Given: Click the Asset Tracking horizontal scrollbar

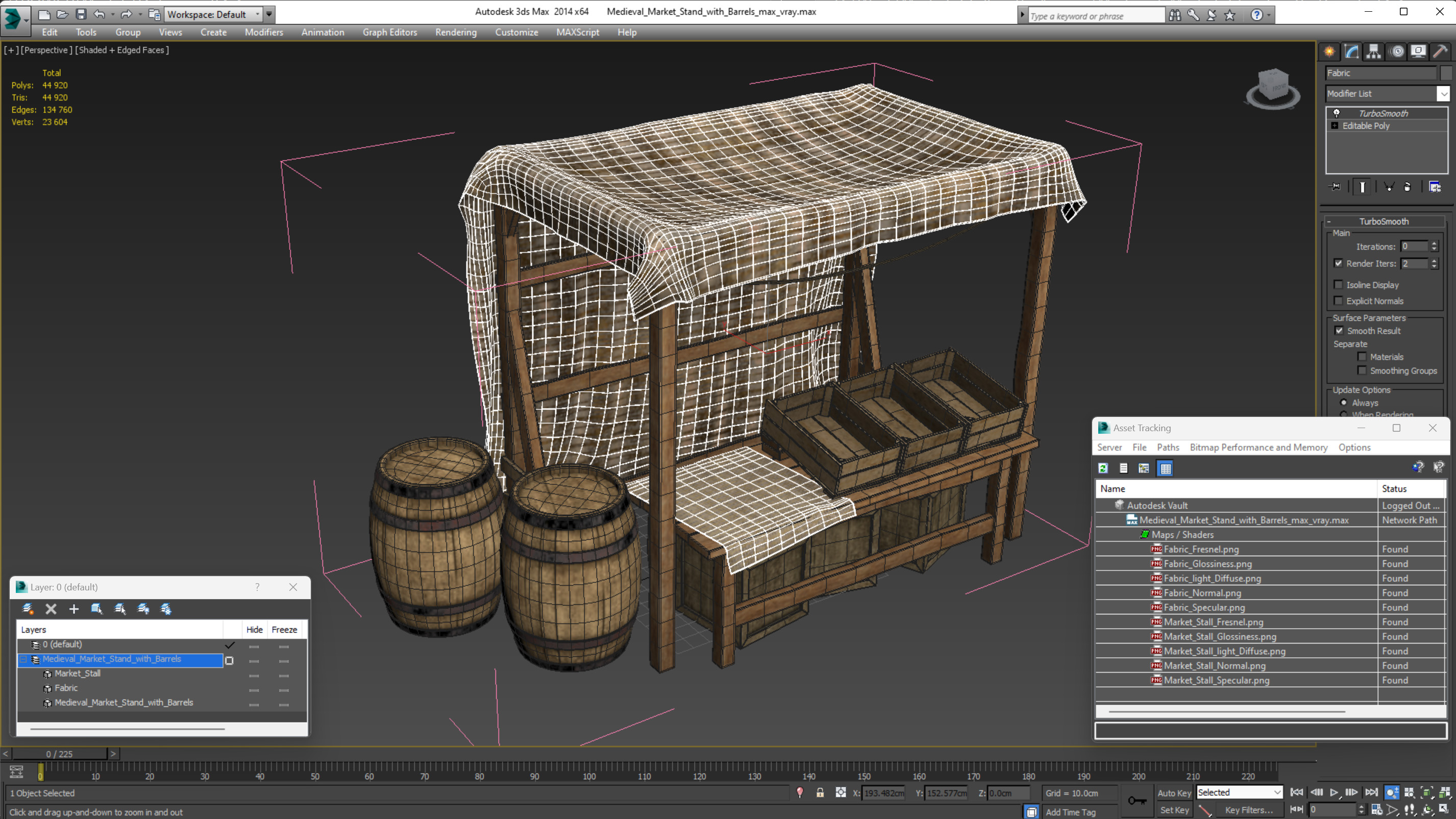Looking at the screenshot, I should click(x=1226, y=711).
